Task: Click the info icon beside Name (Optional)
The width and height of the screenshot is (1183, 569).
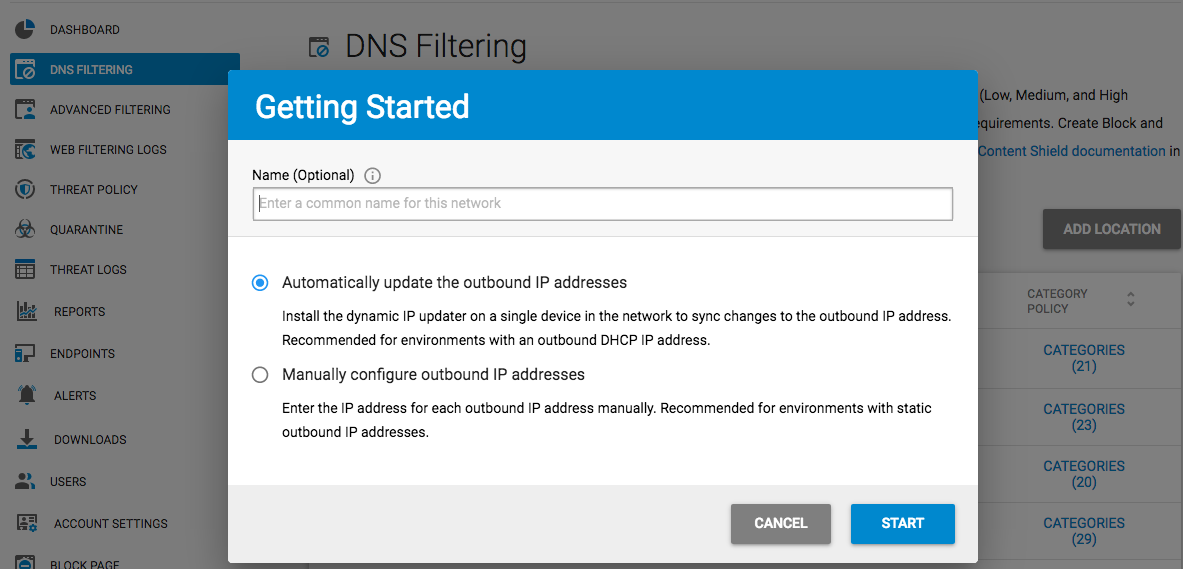Action: pyautogui.click(x=373, y=176)
